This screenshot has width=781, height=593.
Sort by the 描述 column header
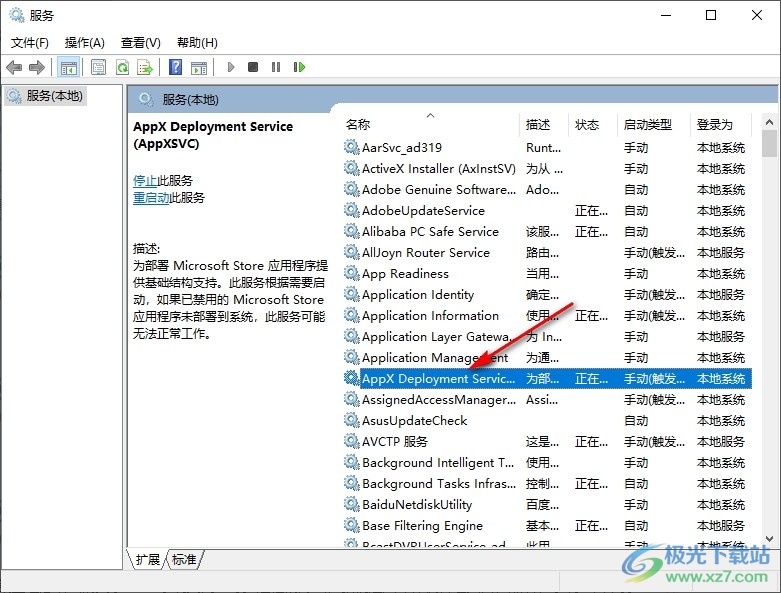click(544, 124)
